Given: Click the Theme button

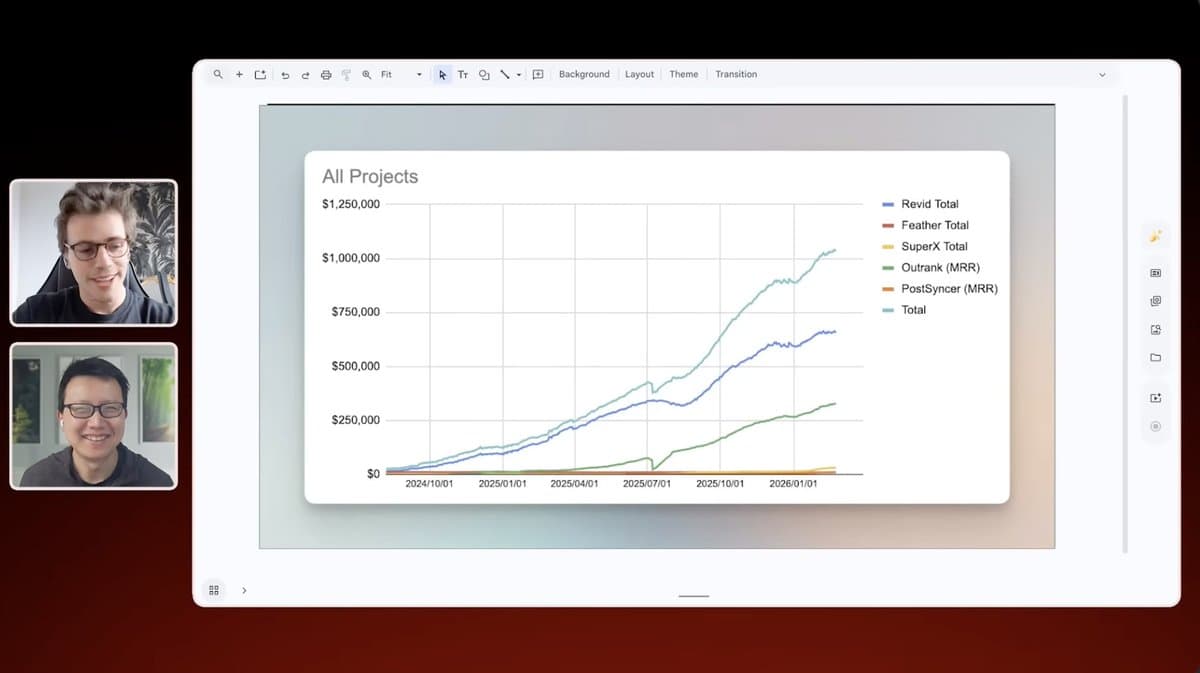Looking at the screenshot, I should coord(683,74).
